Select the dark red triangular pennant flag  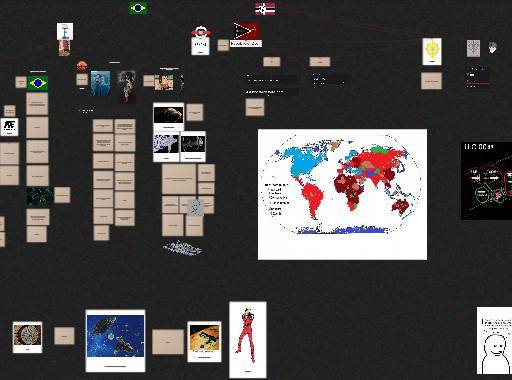click(x=246, y=31)
